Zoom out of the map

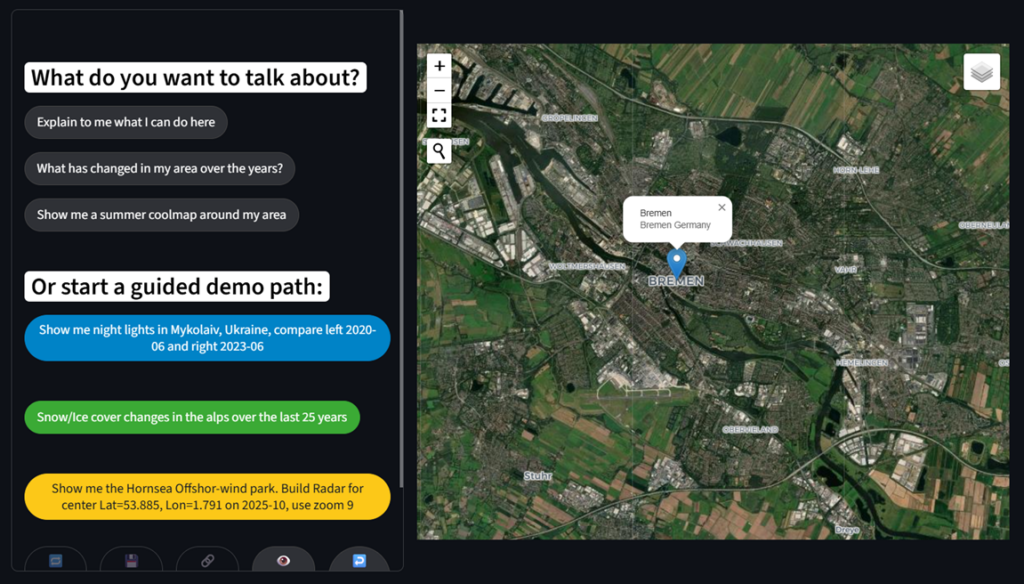tap(439, 91)
